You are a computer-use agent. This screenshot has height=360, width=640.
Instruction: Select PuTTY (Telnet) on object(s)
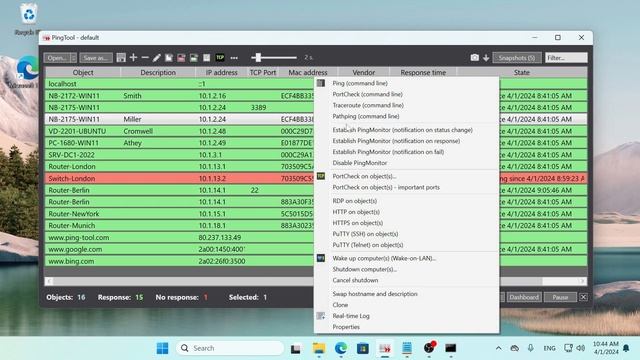coord(368,245)
